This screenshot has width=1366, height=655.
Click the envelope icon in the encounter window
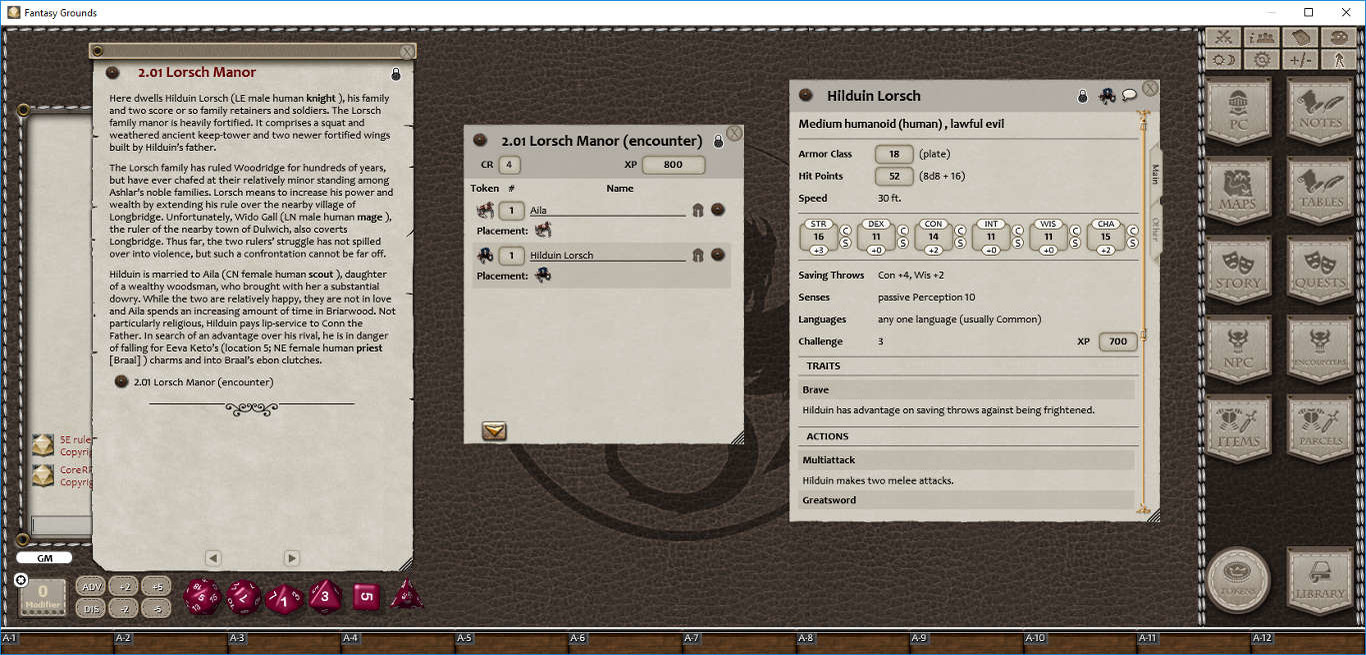tap(493, 431)
